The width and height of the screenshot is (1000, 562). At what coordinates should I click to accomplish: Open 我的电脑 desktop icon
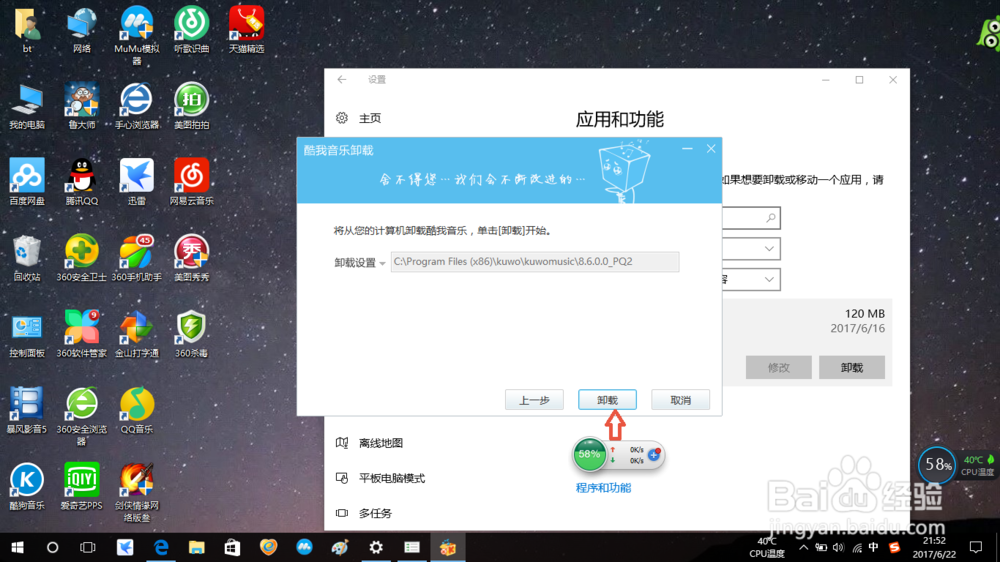coord(27,106)
